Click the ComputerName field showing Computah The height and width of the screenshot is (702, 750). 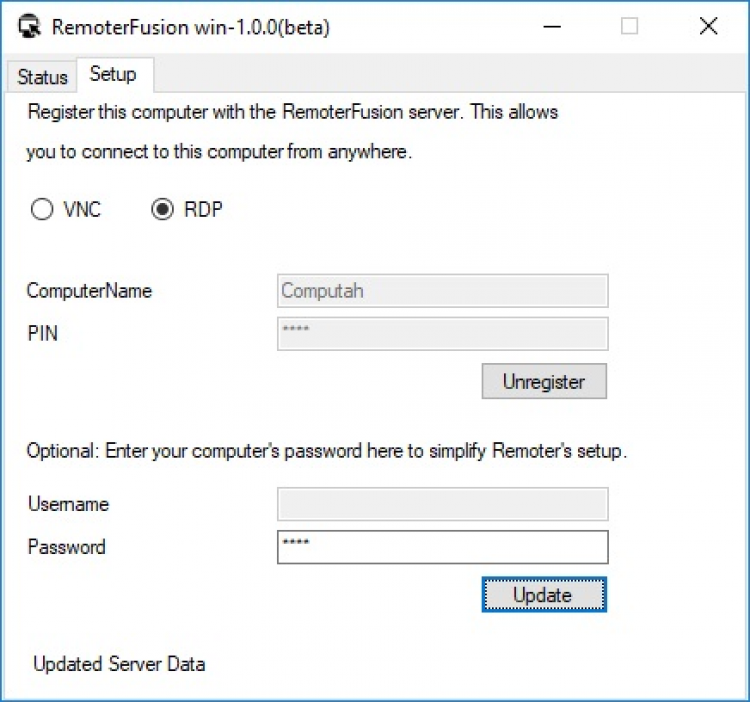coord(442,291)
